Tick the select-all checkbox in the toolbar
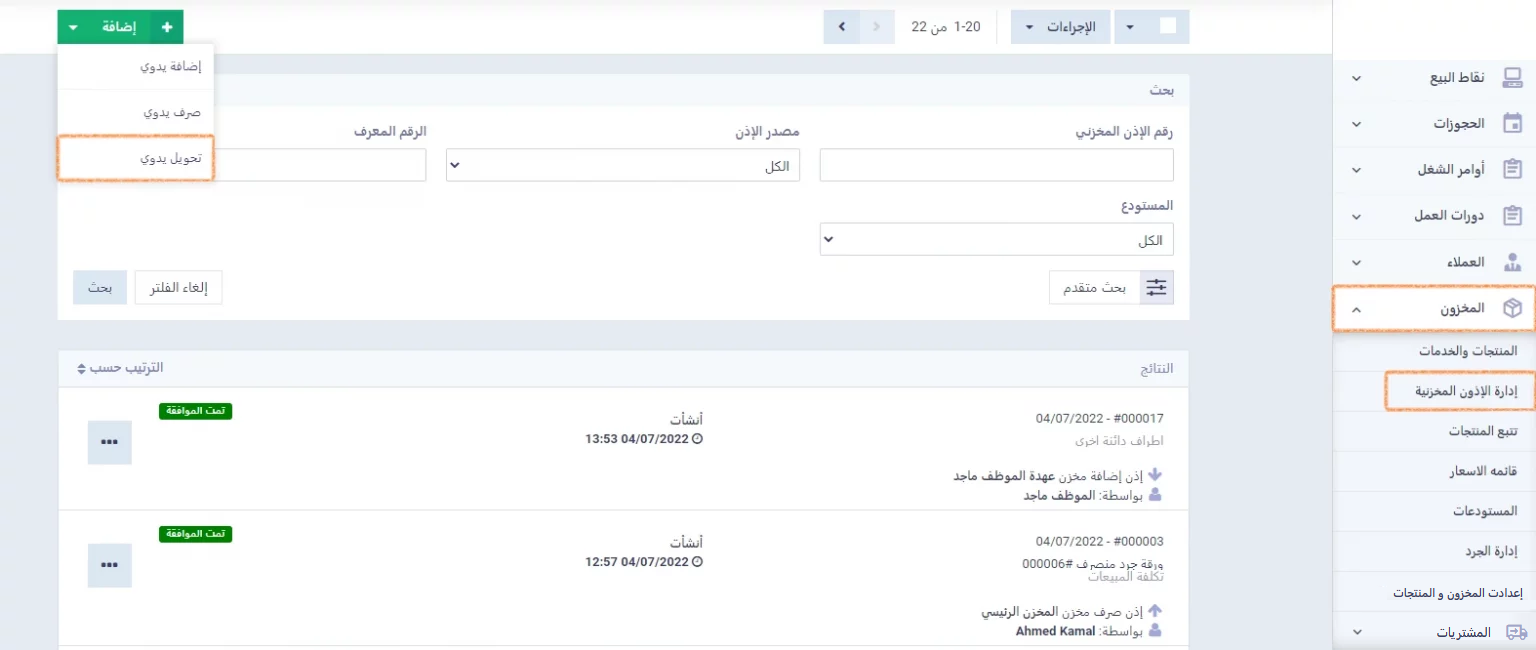1536x650 pixels. click(x=1167, y=27)
